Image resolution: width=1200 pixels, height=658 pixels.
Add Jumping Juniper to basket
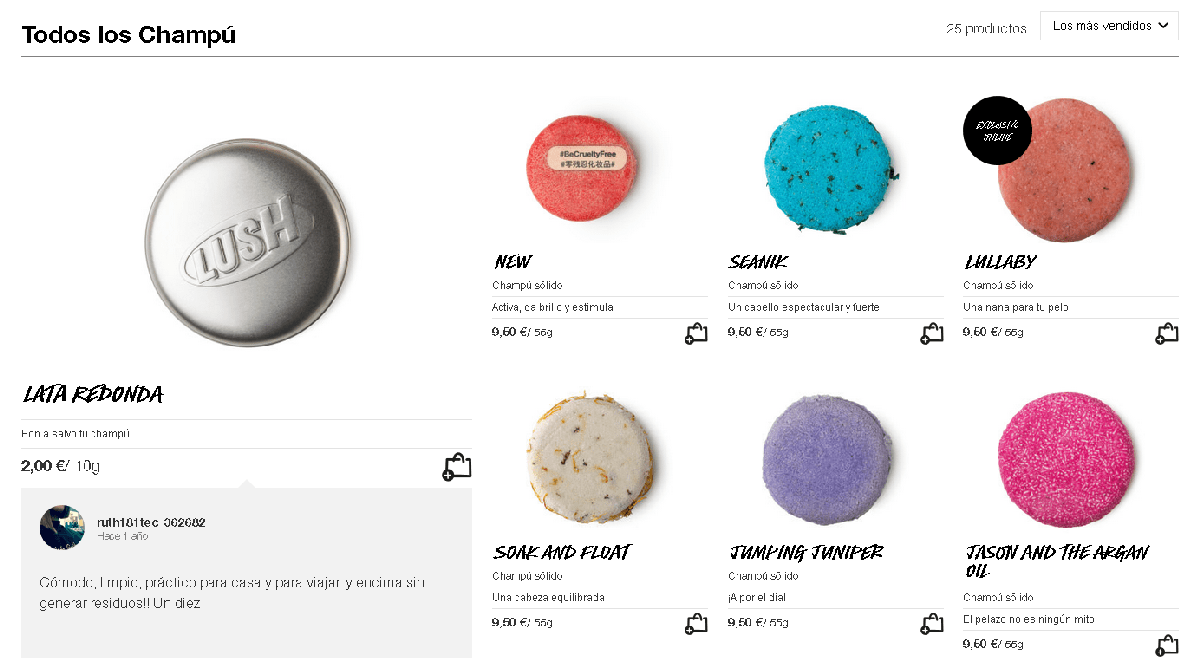tap(931, 624)
